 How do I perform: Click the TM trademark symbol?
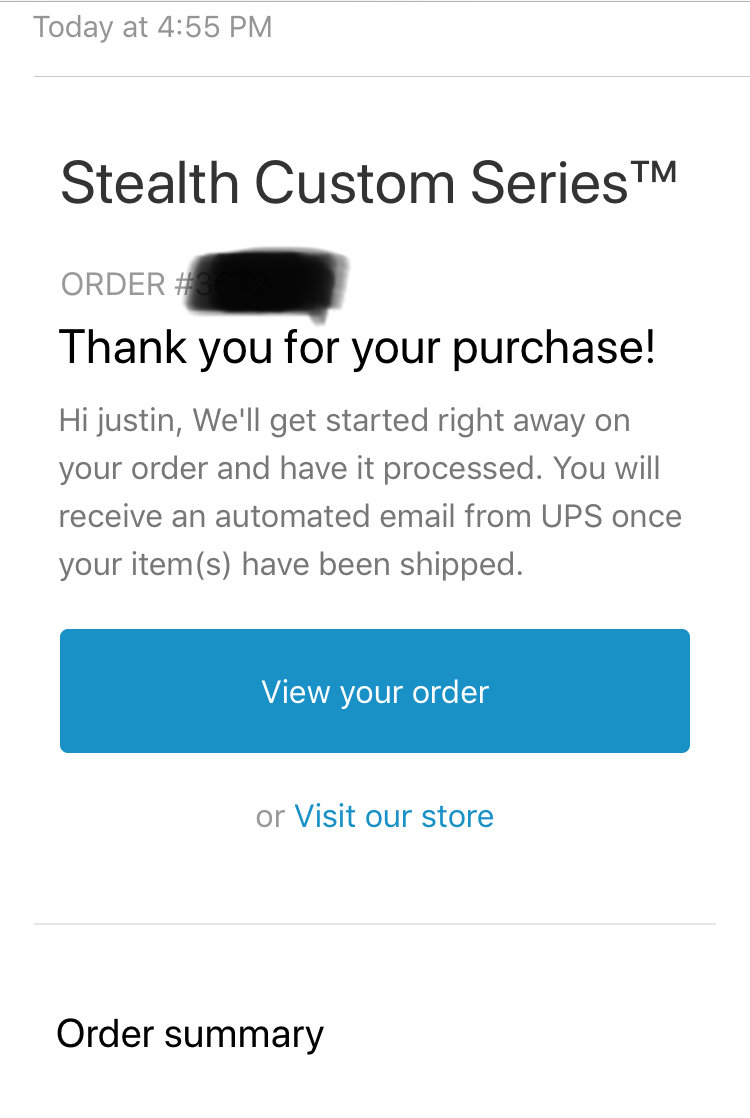pos(652,173)
